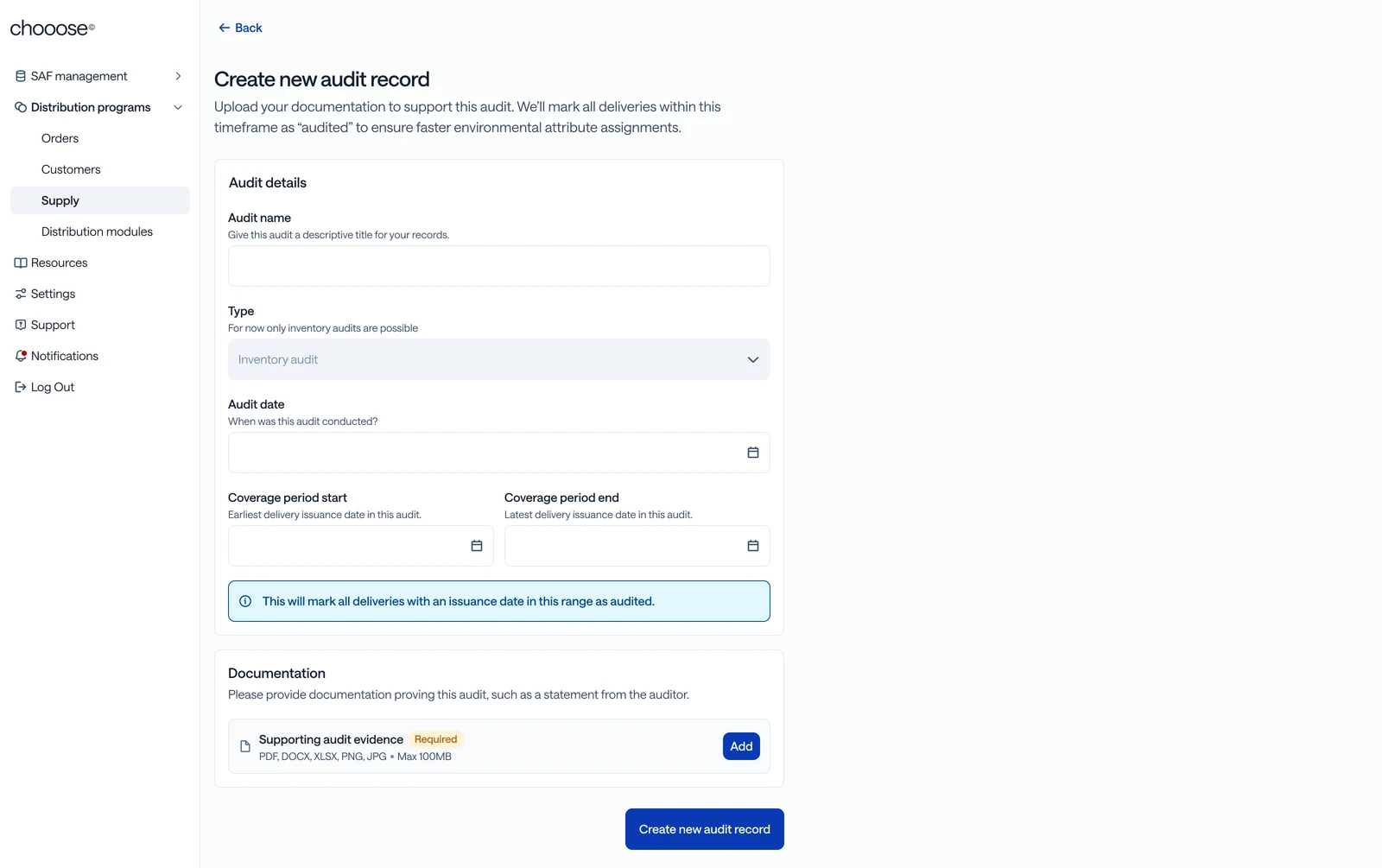Image resolution: width=1382 pixels, height=868 pixels.
Task: Go Back using the top link
Action: tap(240, 28)
